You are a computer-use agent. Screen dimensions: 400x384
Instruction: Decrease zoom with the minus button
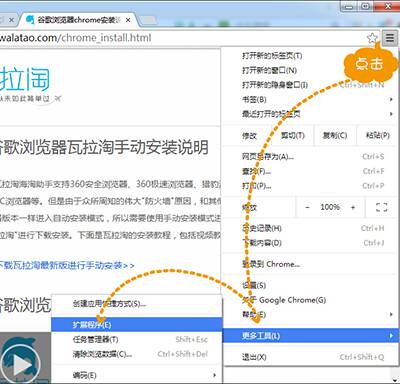point(307,207)
